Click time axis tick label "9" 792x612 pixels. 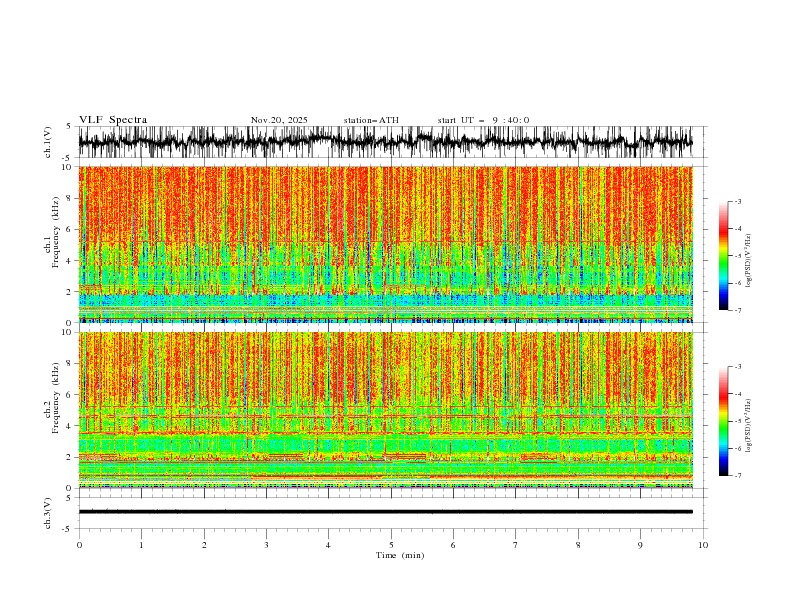(x=640, y=545)
